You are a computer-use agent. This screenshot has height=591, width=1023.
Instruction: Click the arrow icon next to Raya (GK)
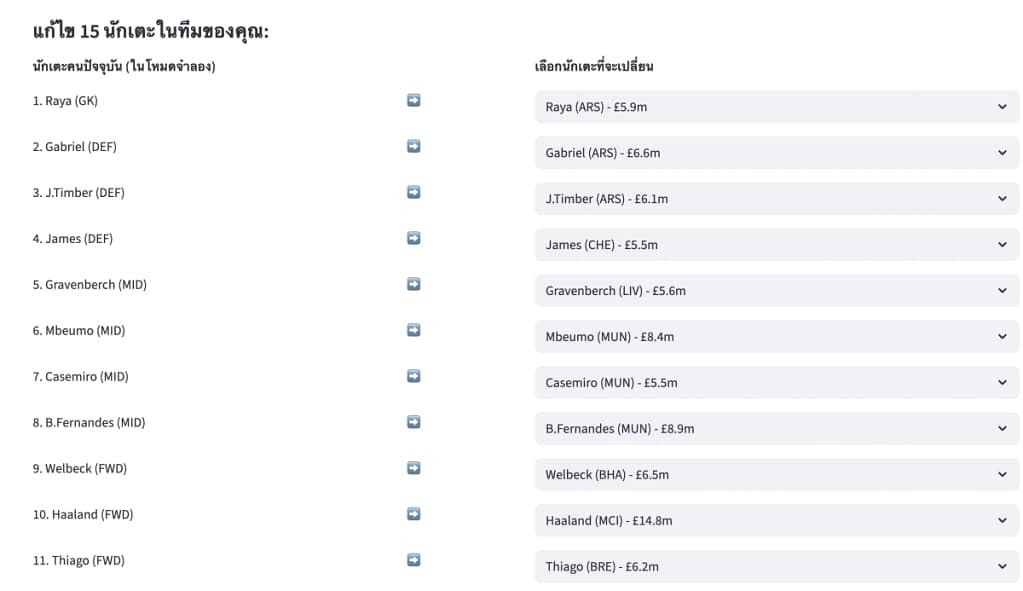click(413, 100)
